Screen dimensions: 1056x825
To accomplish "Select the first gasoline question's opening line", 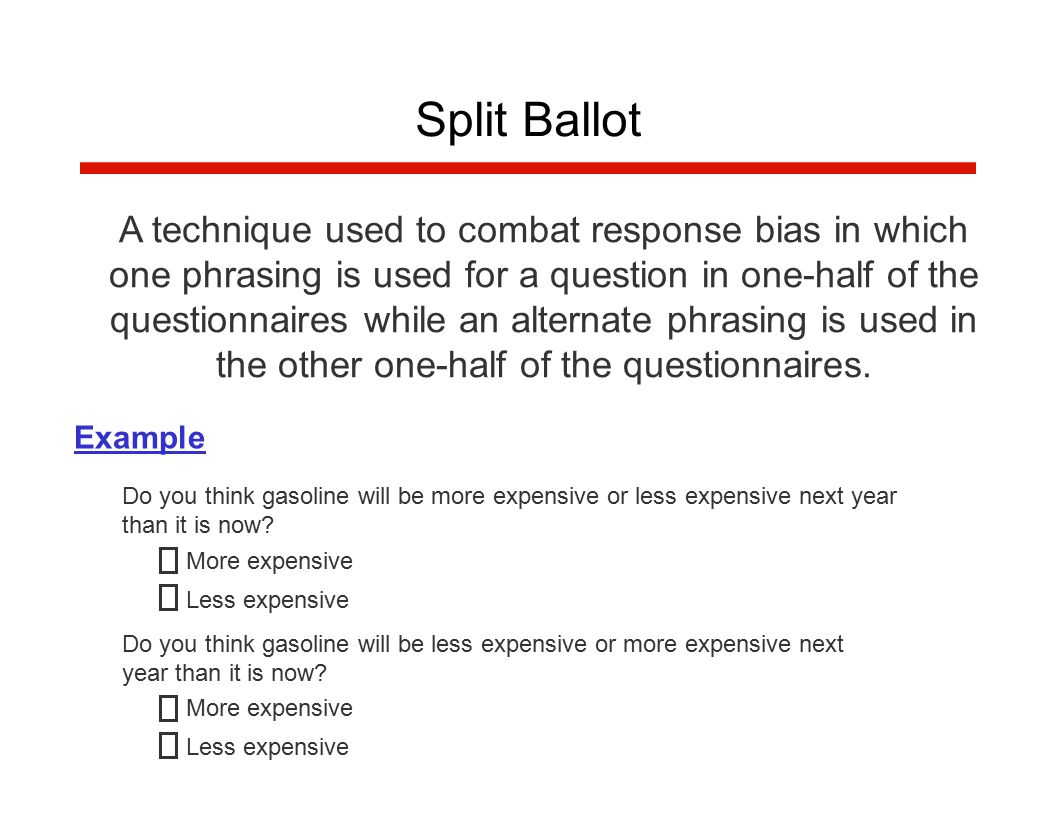I will 509,496.
